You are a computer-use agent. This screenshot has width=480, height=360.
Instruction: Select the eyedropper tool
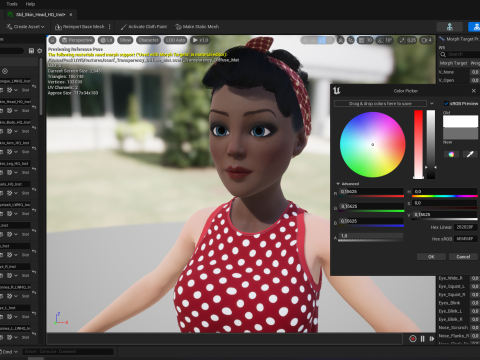coord(470,154)
